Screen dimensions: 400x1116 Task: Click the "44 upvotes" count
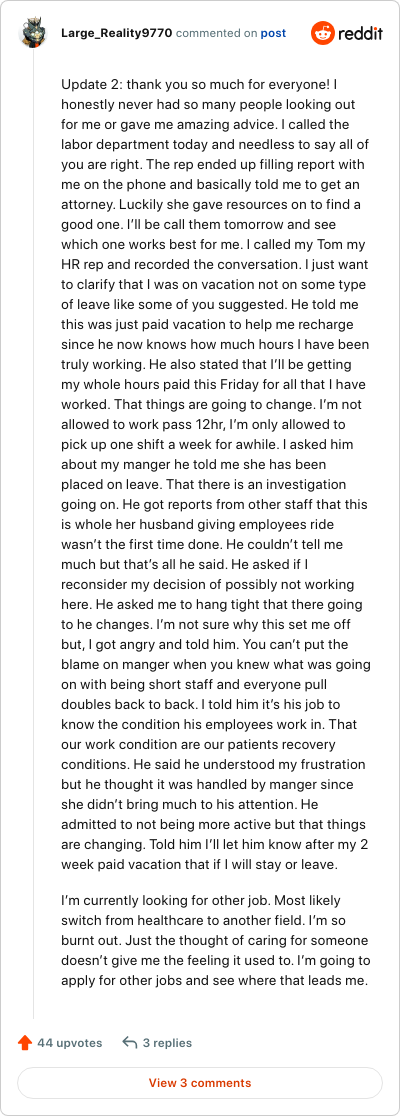click(x=70, y=1043)
